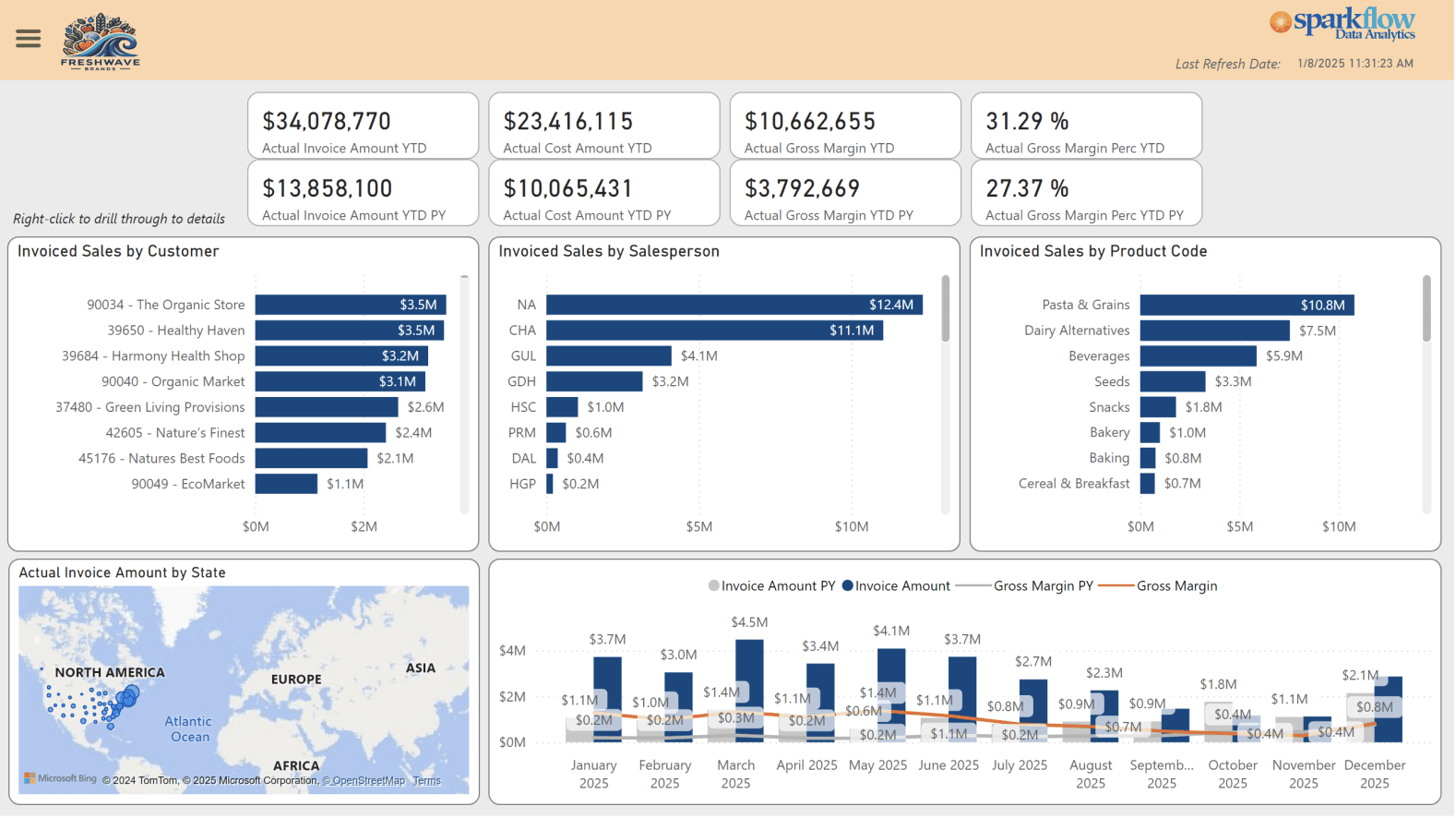
Task: Select the Pasta & Grains $10.8M bar
Action: [1247, 305]
